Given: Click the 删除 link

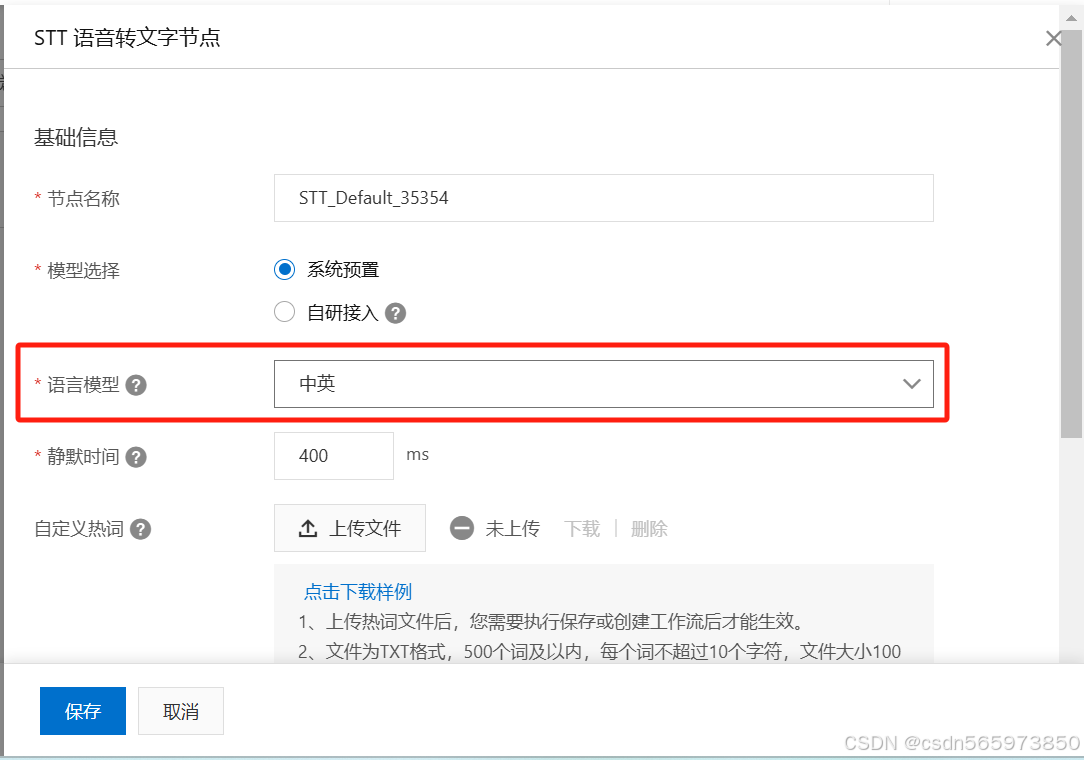Looking at the screenshot, I should (x=649, y=529).
